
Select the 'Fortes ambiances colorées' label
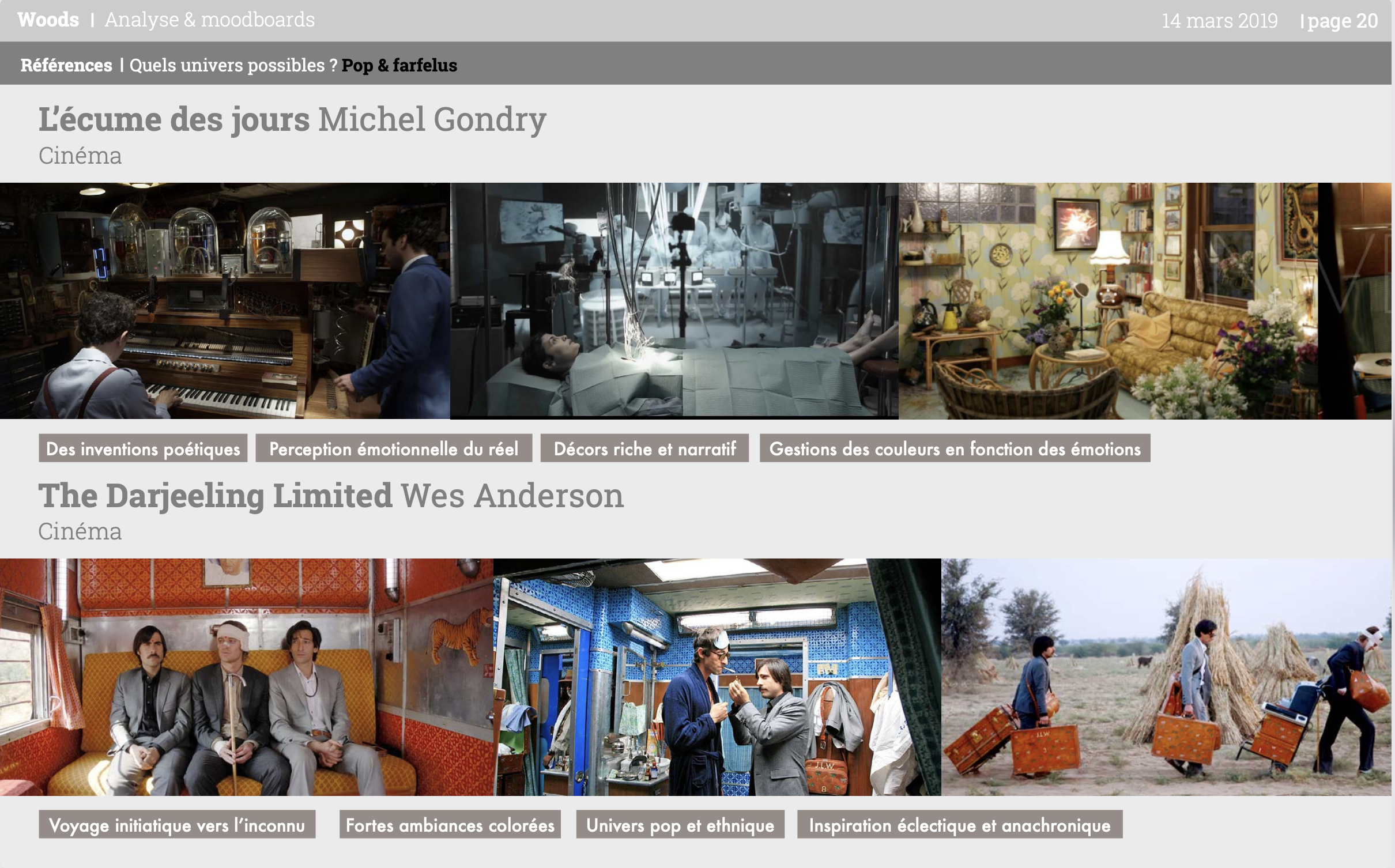point(450,825)
